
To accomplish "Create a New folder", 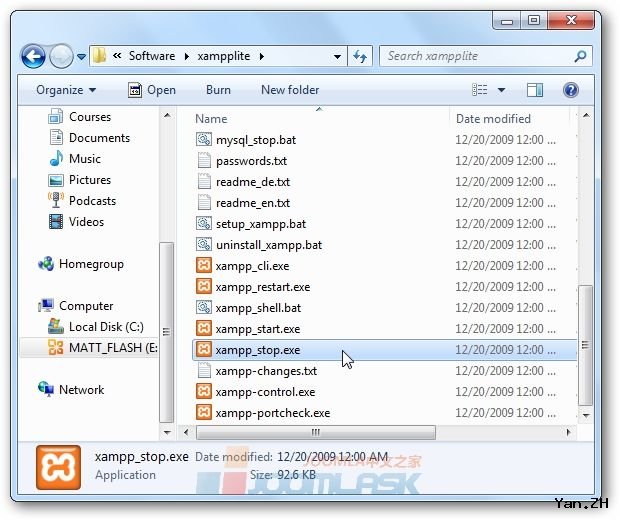I will [x=290, y=90].
